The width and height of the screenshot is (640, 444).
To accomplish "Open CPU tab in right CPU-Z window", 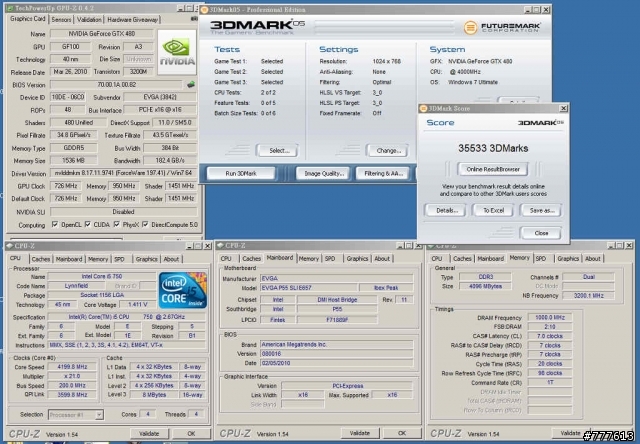I will coord(437,259).
